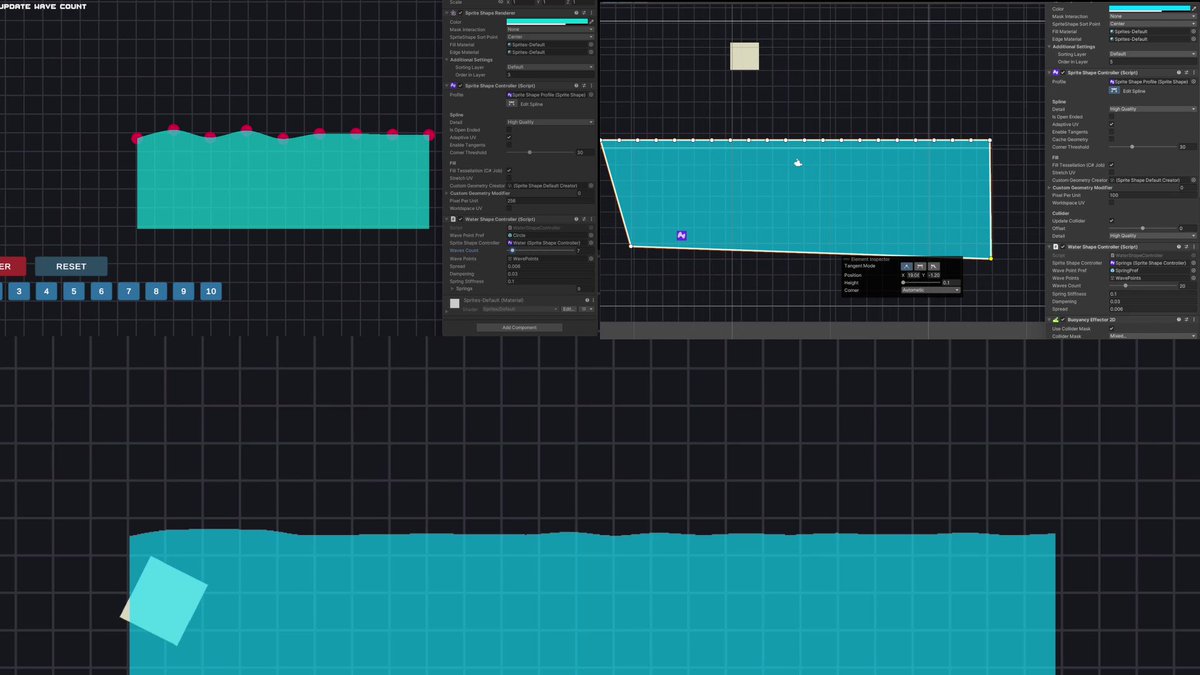The height and width of the screenshot is (675, 1200).
Task: Click the object picker beside Fill Material
Action: (x=590, y=43)
